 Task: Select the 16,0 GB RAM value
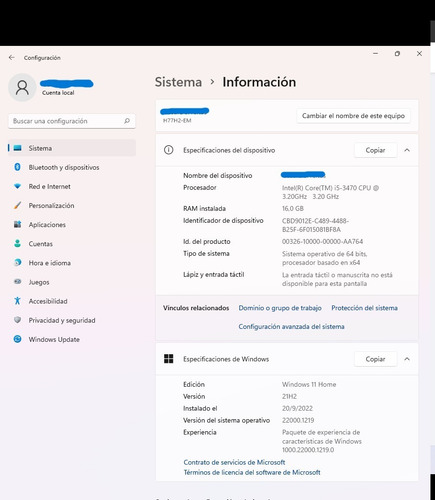pos(293,208)
